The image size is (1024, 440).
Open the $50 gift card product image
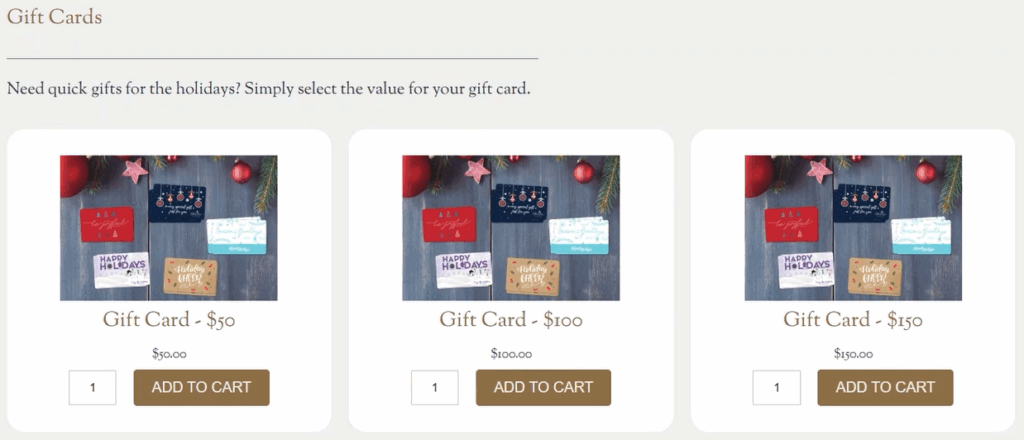point(168,227)
